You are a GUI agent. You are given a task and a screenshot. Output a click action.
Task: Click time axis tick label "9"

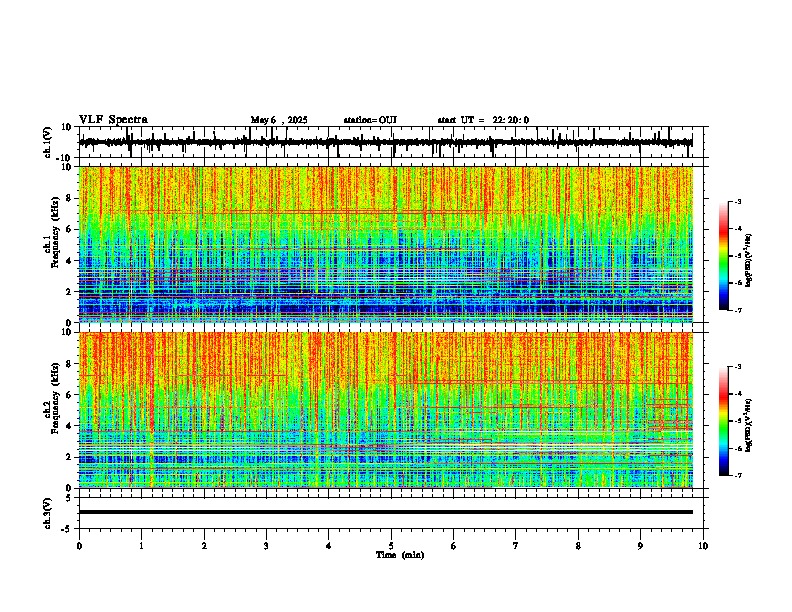[x=640, y=546]
